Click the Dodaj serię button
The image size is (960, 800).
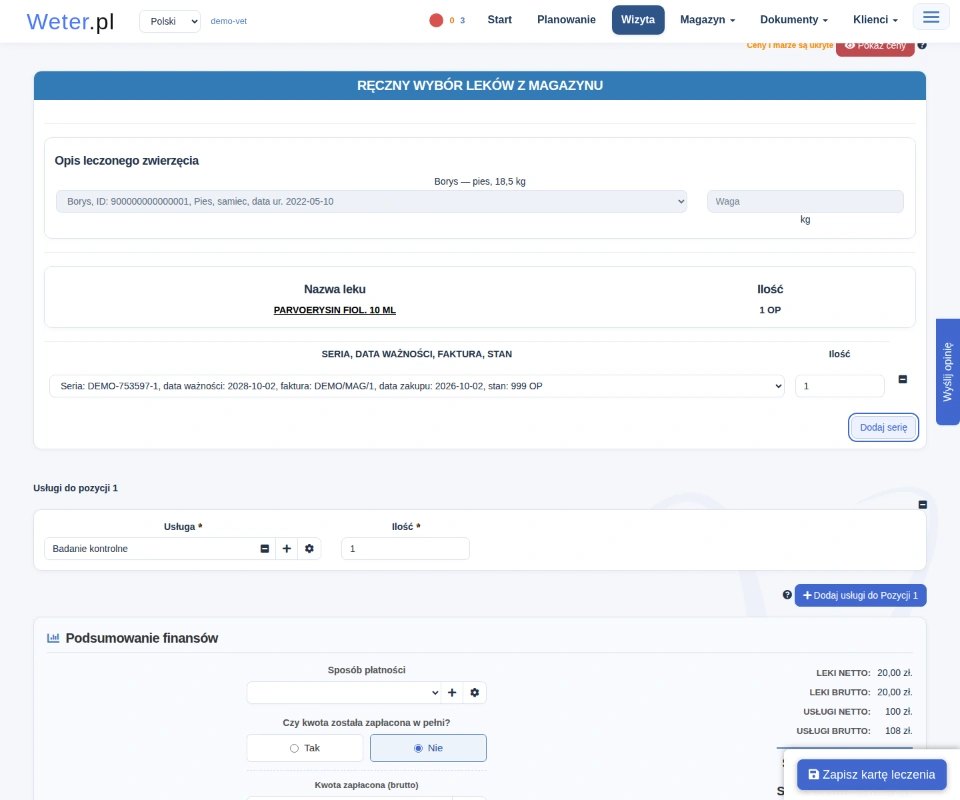[x=883, y=427]
